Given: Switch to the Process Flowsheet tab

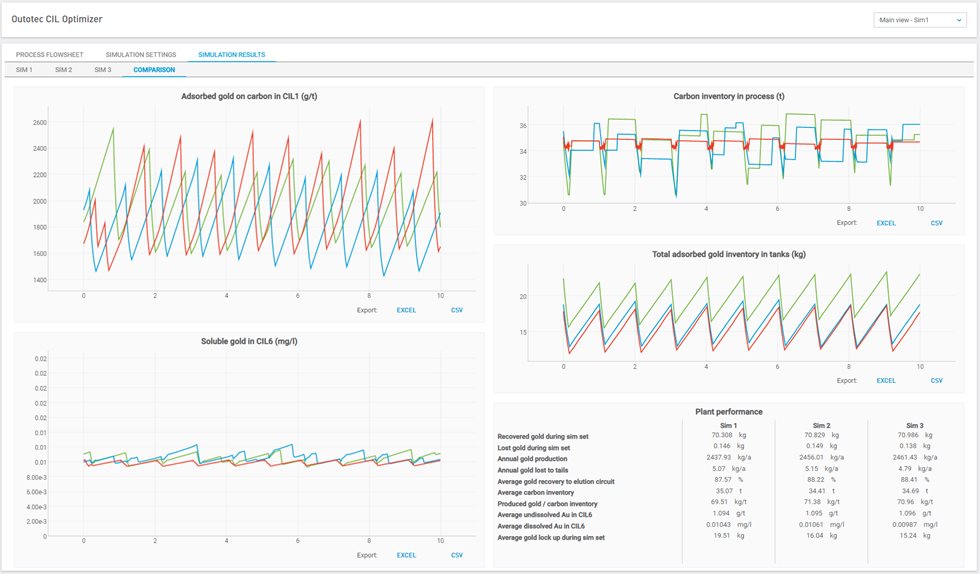Looking at the screenshot, I should [49, 55].
